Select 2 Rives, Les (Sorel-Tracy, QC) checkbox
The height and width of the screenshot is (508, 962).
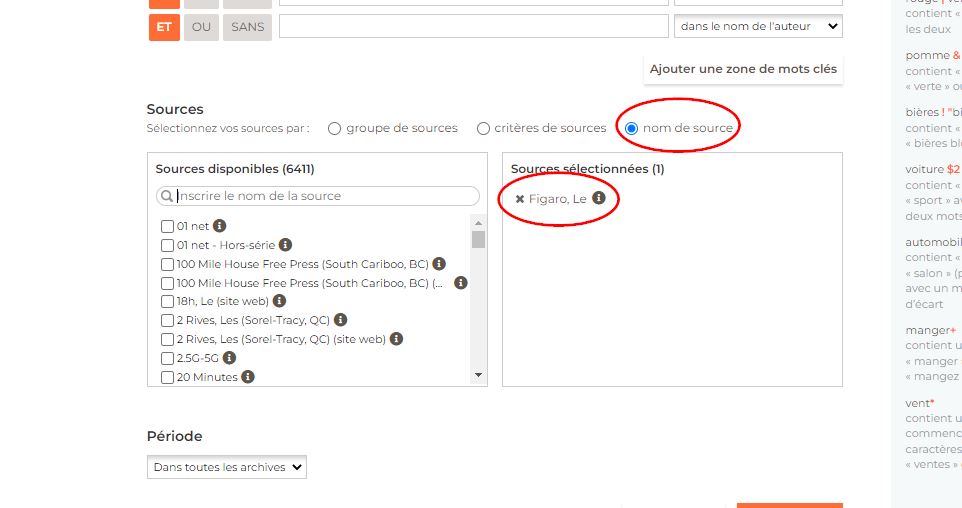coord(167,320)
